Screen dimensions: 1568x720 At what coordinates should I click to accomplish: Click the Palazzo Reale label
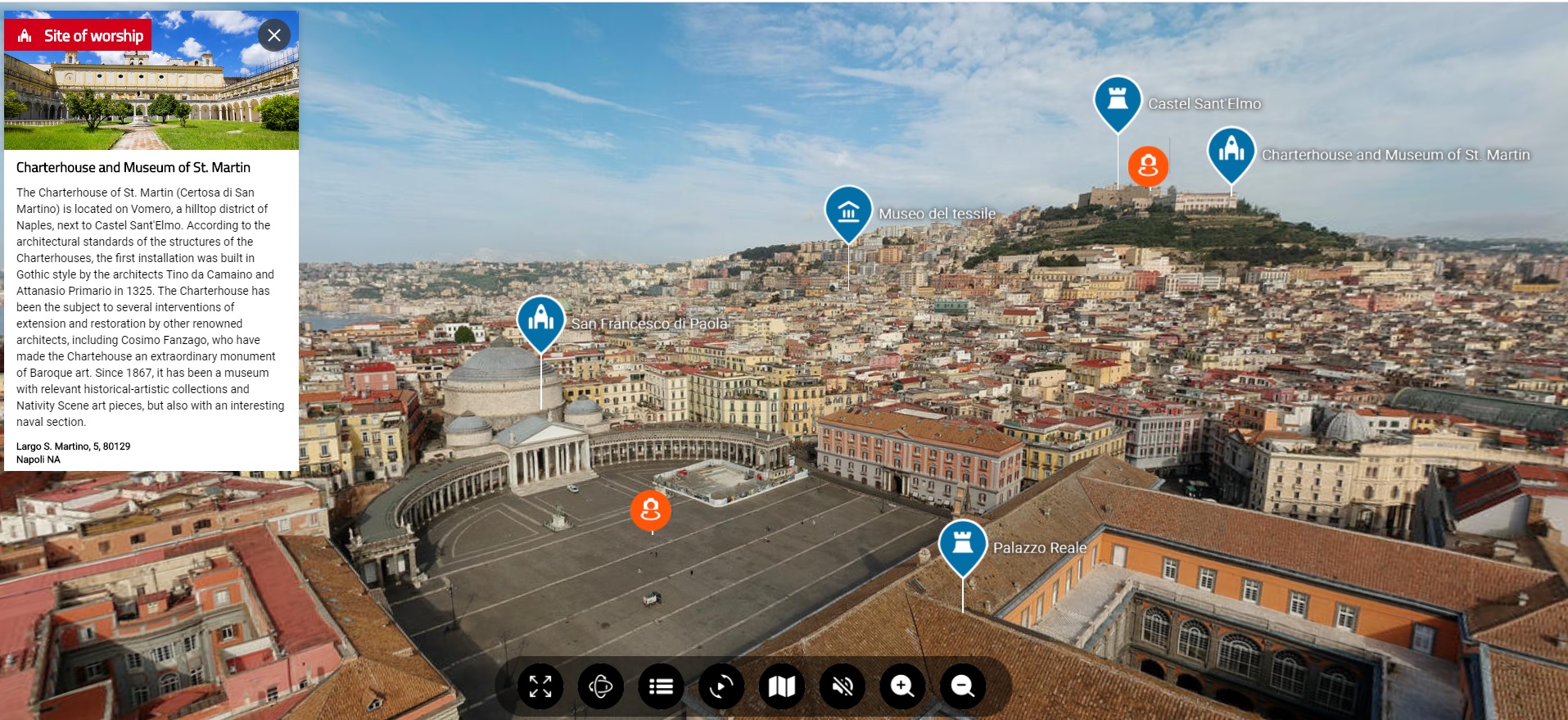click(x=1040, y=548)
